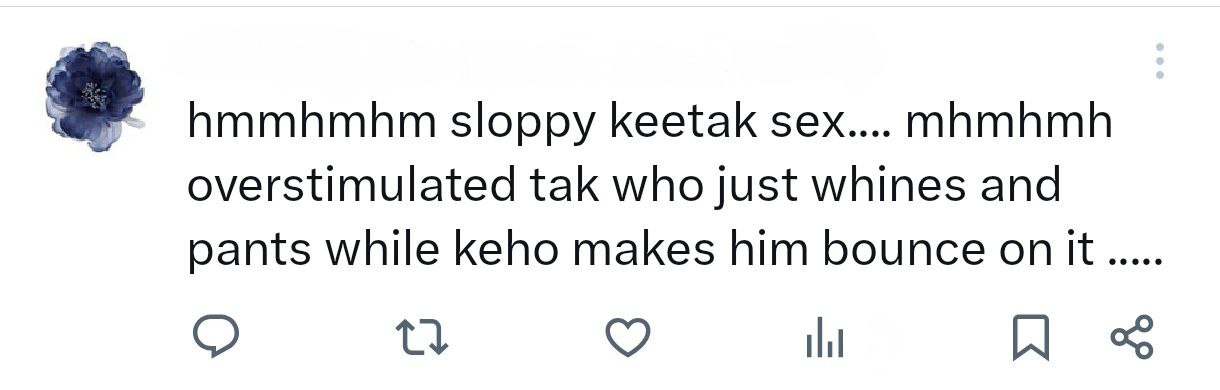Open the blue flower profile avatar
Image resolution: width=1220 pixels, height=390 pixels.
pyautogui.click(x=95, y=96)
